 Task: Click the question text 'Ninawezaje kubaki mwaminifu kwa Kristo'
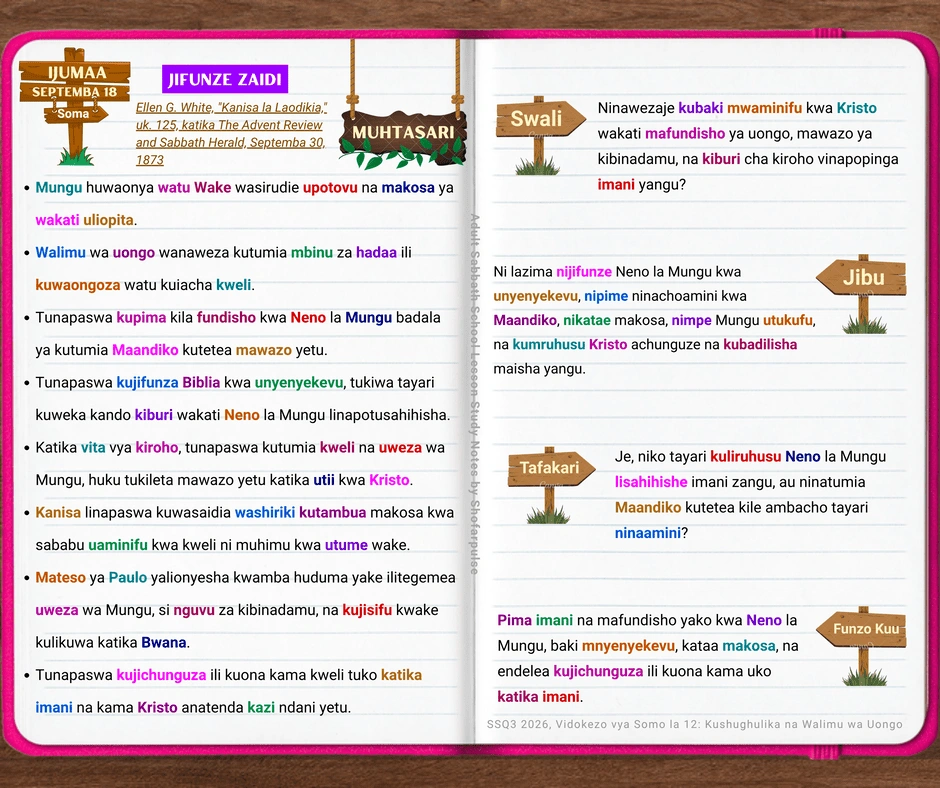[737, 108]
